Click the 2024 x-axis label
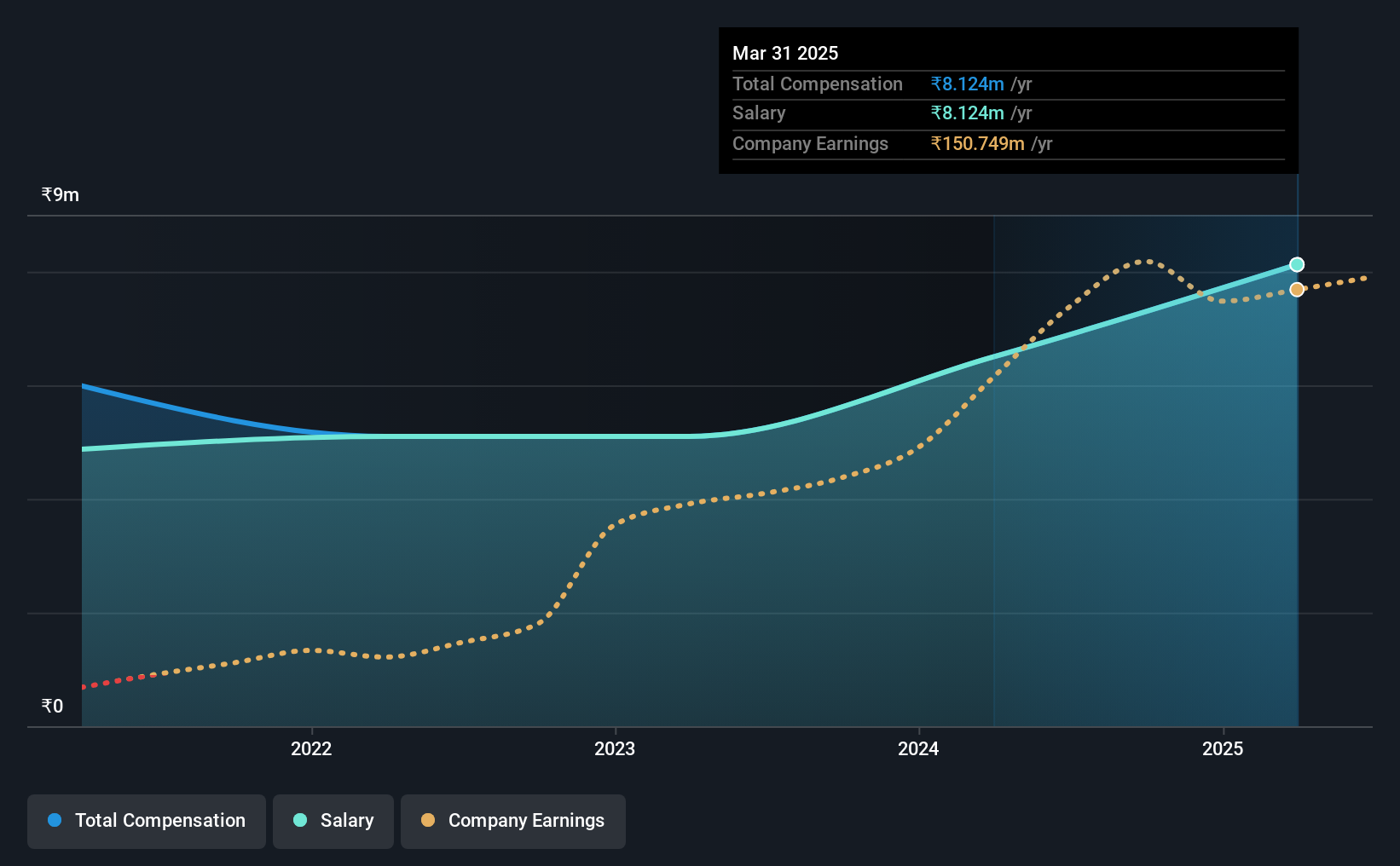Screen dimensions: 1400x866 click(918, 748)
